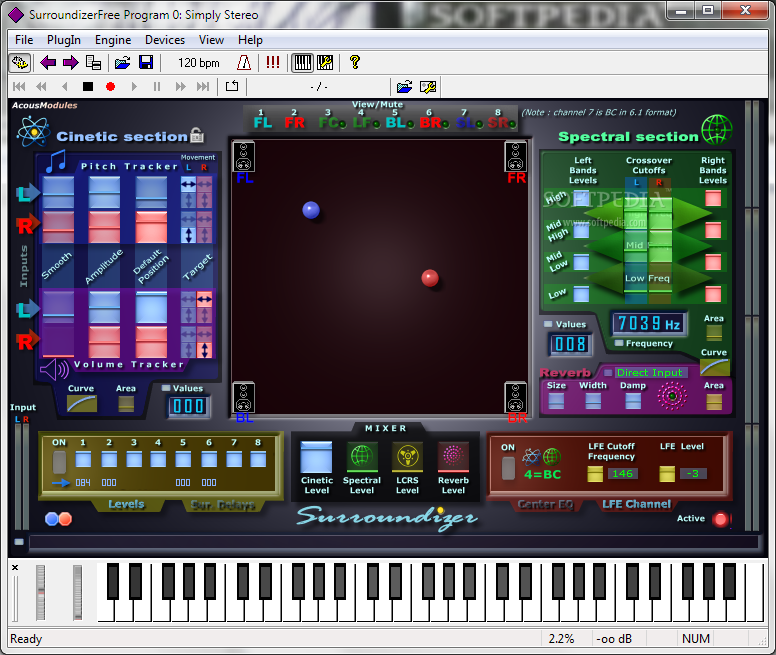Screen dimensions: 776x655
Task: Mute the BL channel in View/Mute
Action: tap(397, 122)
